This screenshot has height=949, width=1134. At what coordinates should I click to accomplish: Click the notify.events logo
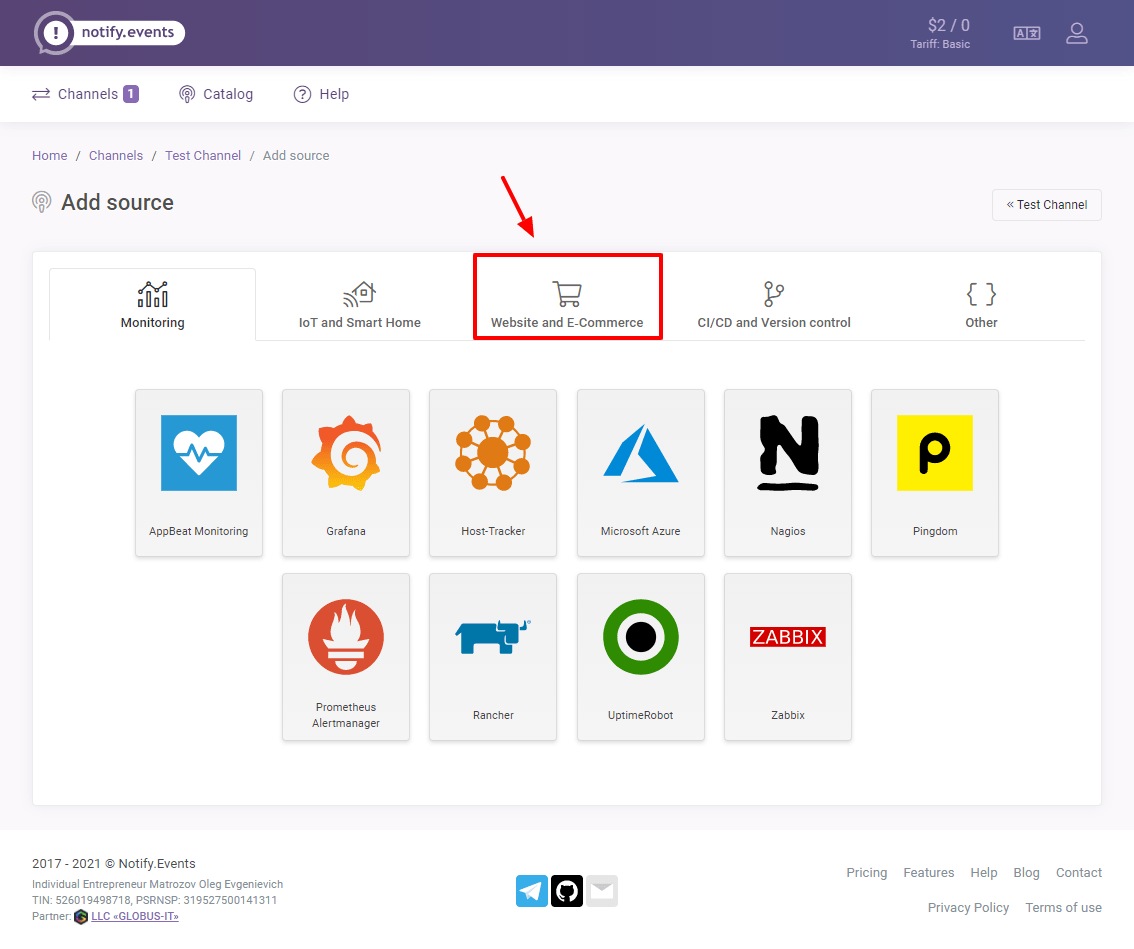pyautogui.click(x=109, y=33)
